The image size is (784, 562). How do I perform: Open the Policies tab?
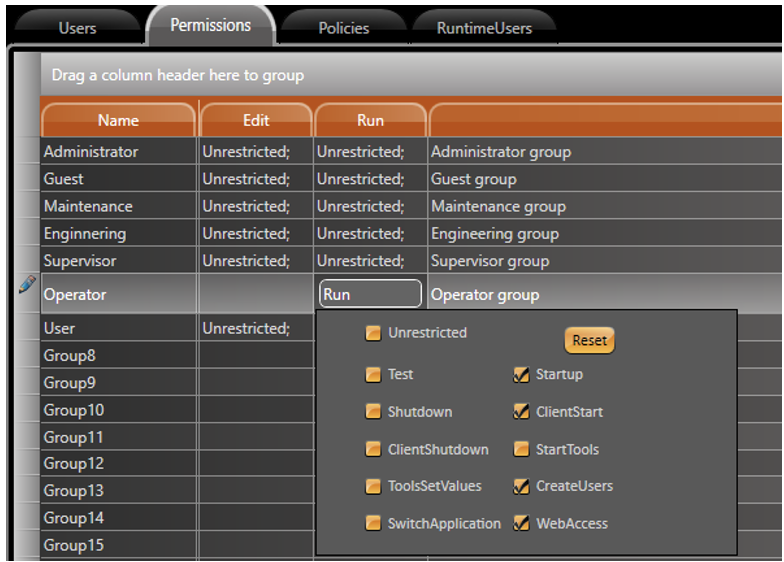tap(343, 28)
